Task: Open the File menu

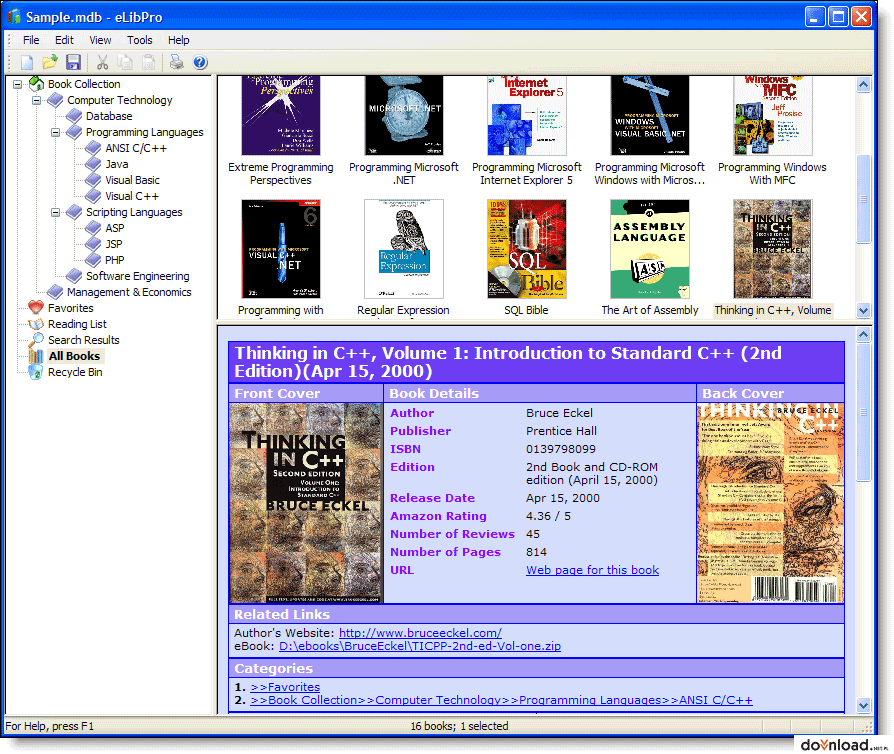Action: (31, 40)
